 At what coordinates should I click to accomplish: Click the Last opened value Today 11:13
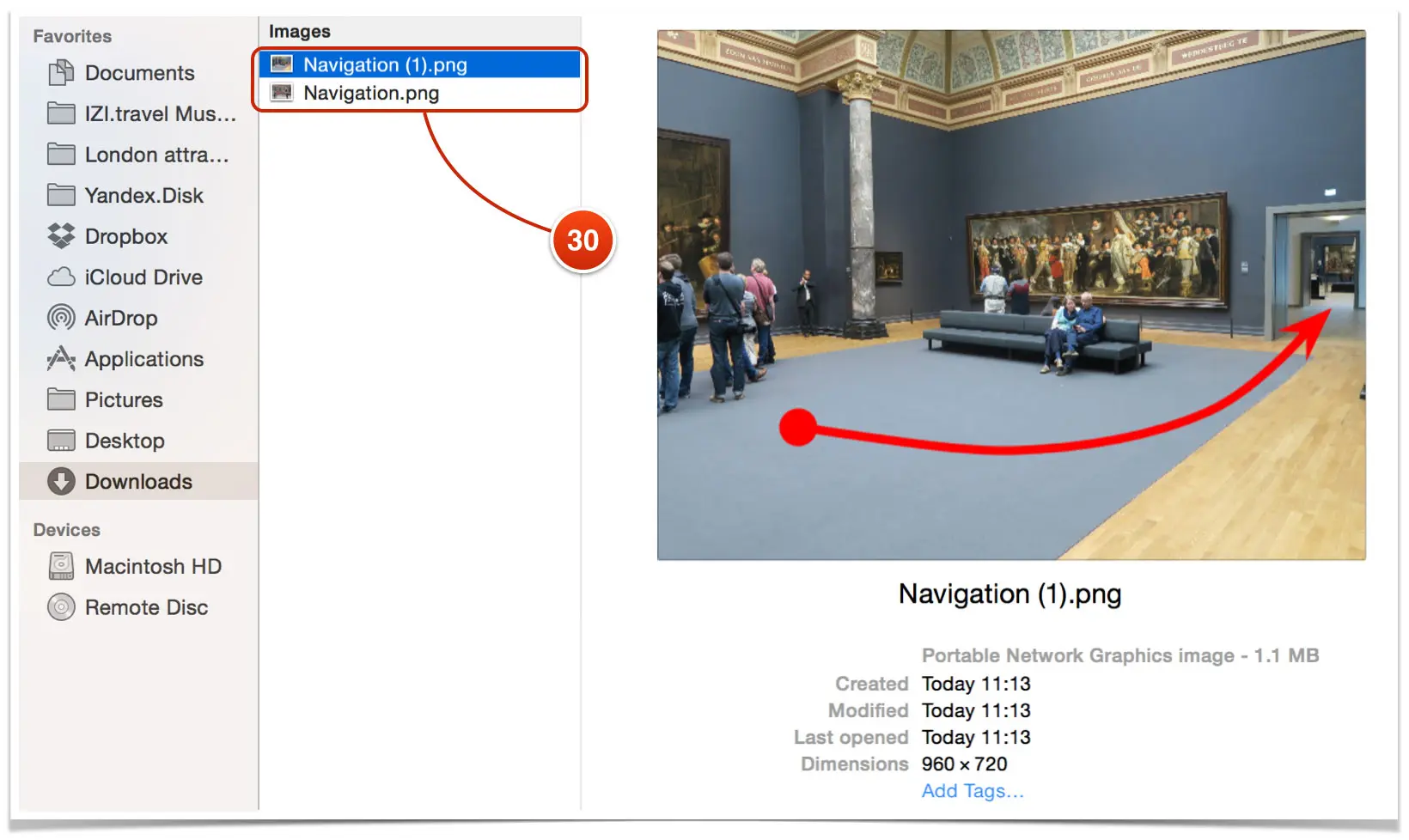click(976, 737)
